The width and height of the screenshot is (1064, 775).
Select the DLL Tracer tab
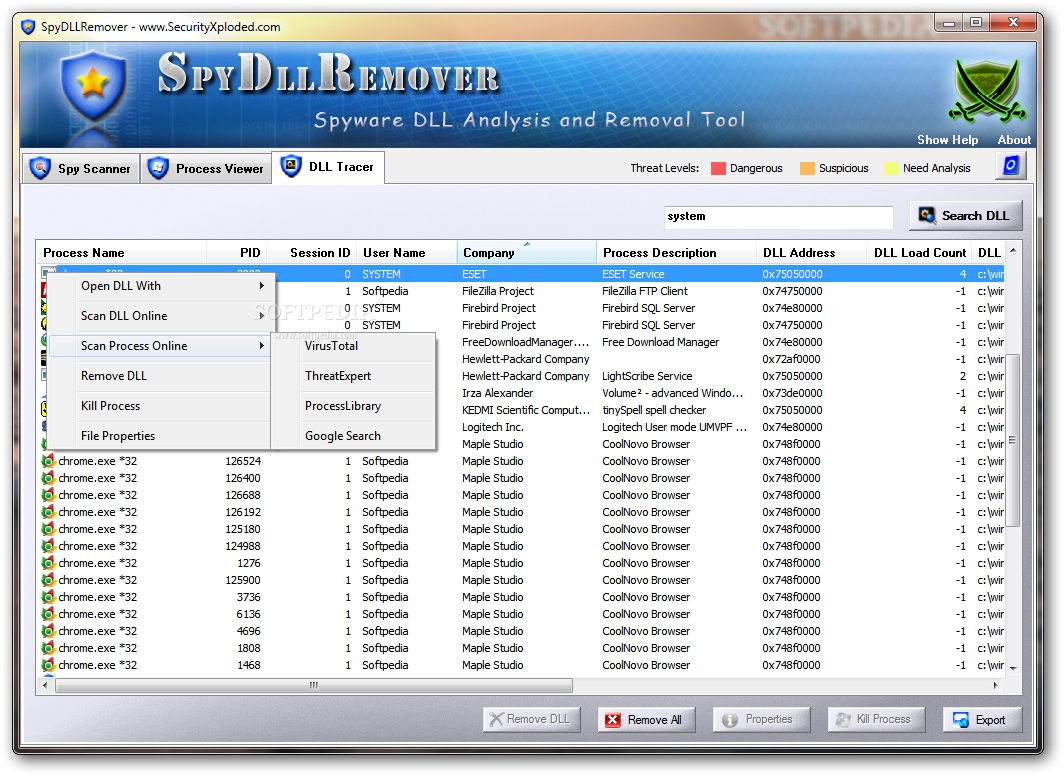point(328,167)
